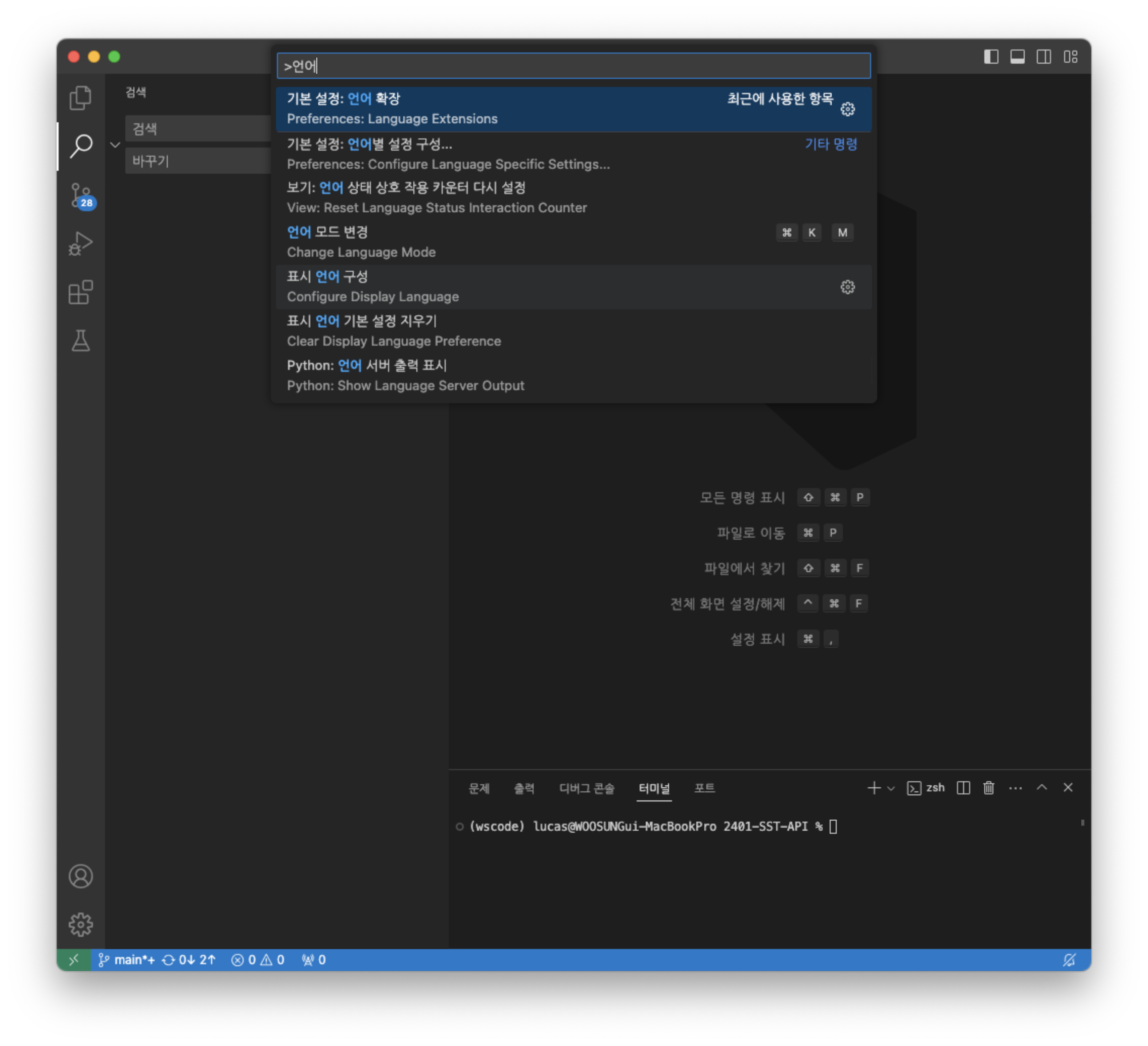1148x1046 pixels.
Task: Collapse the replace field chevron
Action: click(x=115, y=145)
